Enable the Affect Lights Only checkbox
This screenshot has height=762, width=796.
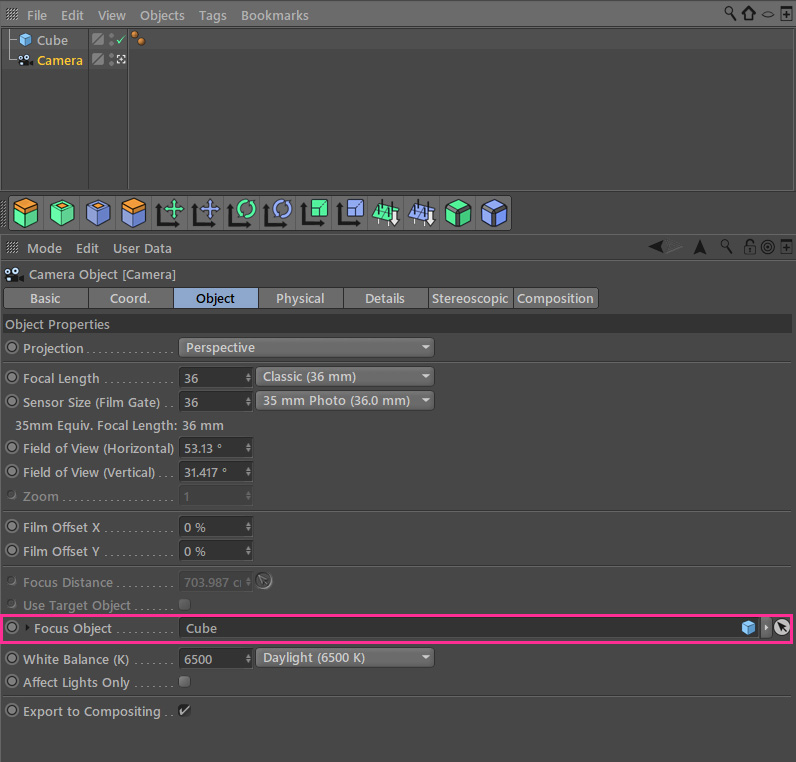[184, 682]
